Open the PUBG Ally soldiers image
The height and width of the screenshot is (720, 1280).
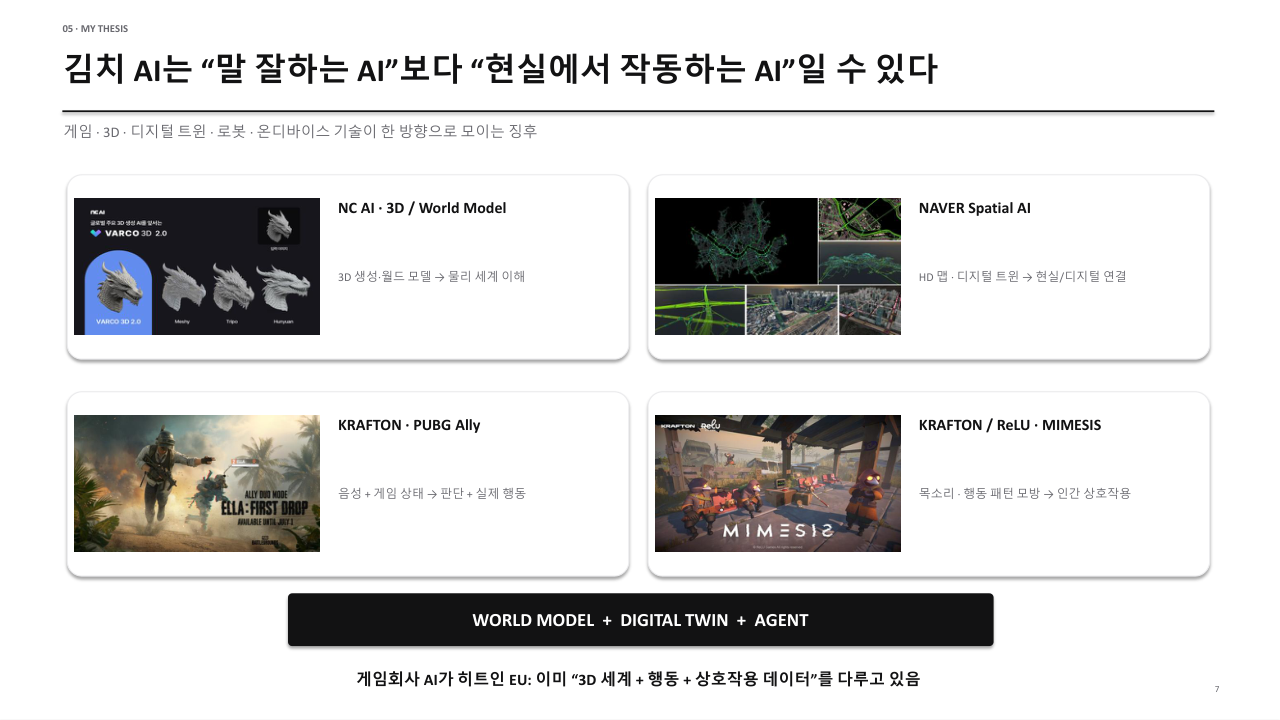(197, 483)
